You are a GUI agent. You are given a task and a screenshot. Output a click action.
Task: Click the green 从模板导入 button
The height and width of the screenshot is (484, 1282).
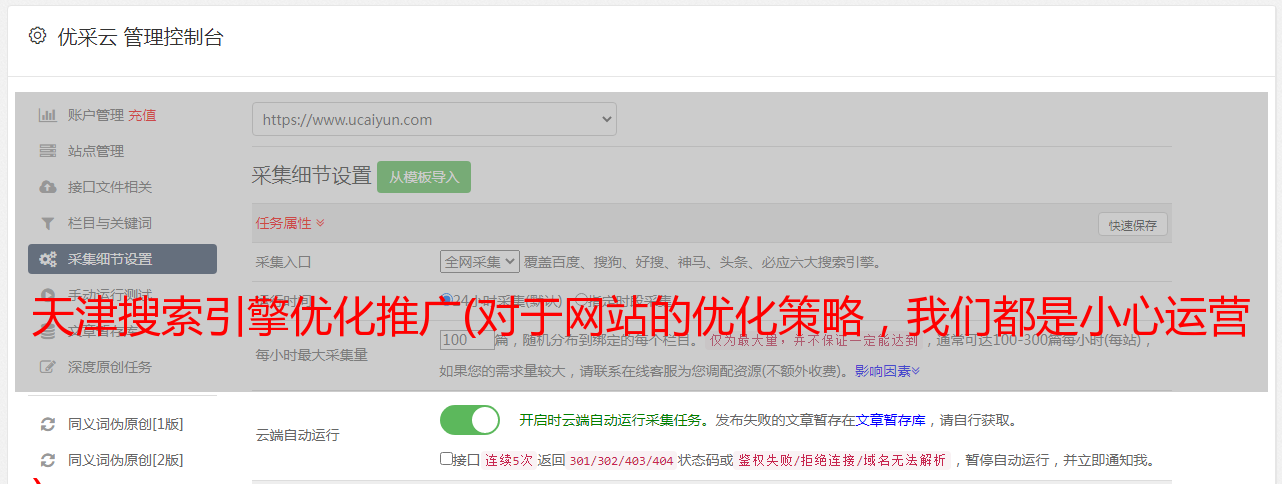tap(424, 177)
